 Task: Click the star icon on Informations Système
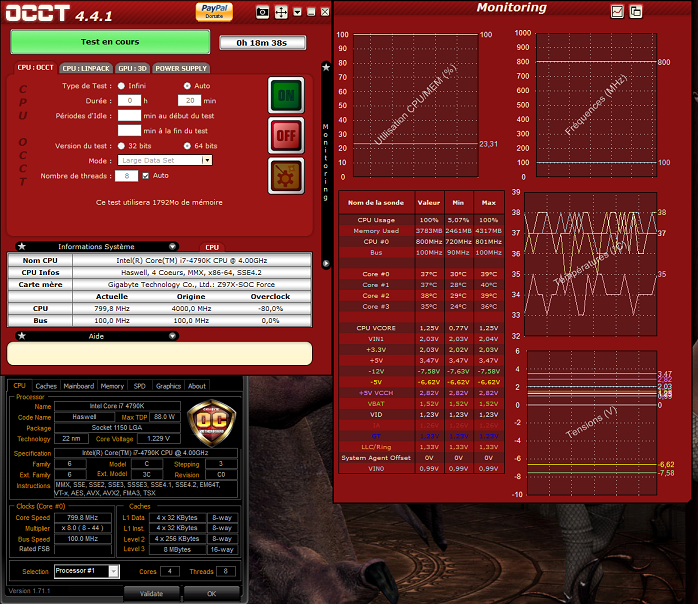coord(22,246)
